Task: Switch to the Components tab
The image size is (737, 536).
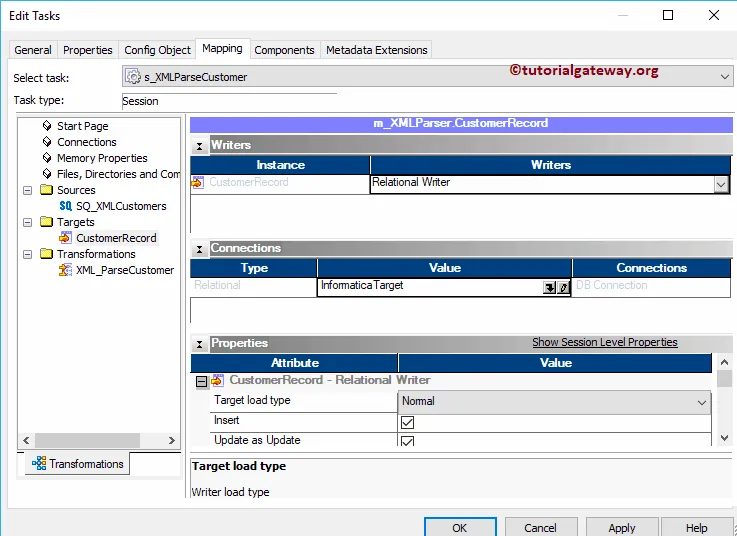Action: coord(284,50)
